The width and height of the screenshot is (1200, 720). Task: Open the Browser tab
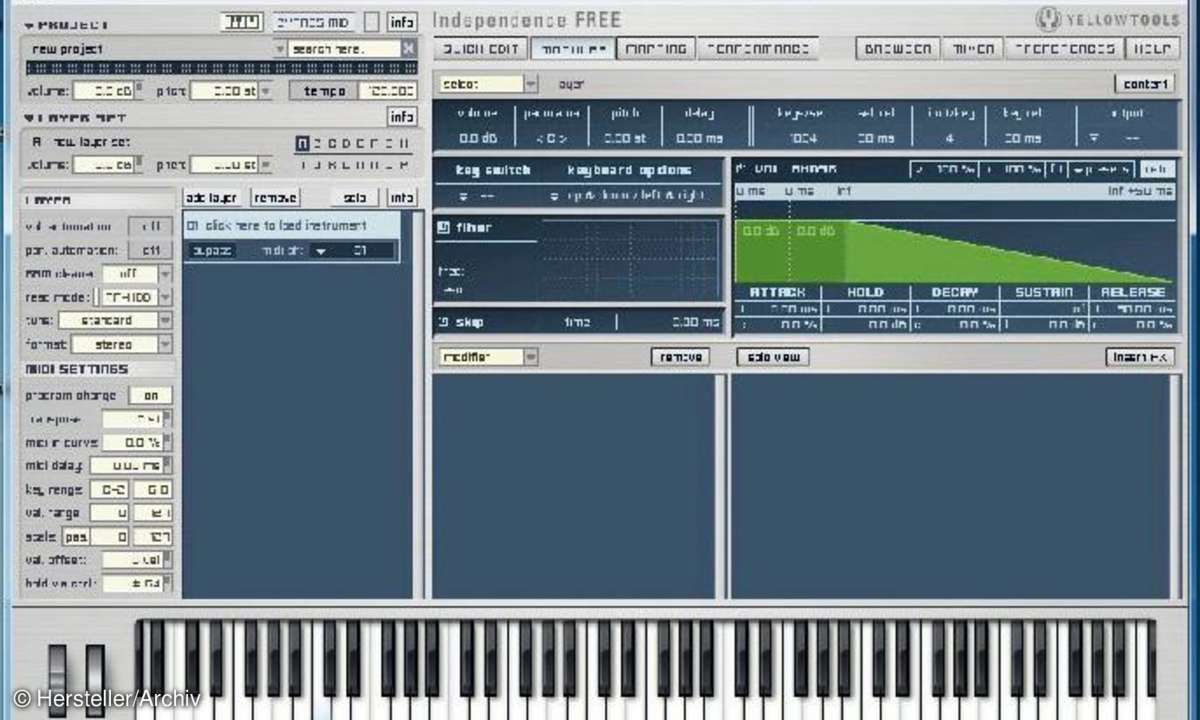click(x=897, y=48)
